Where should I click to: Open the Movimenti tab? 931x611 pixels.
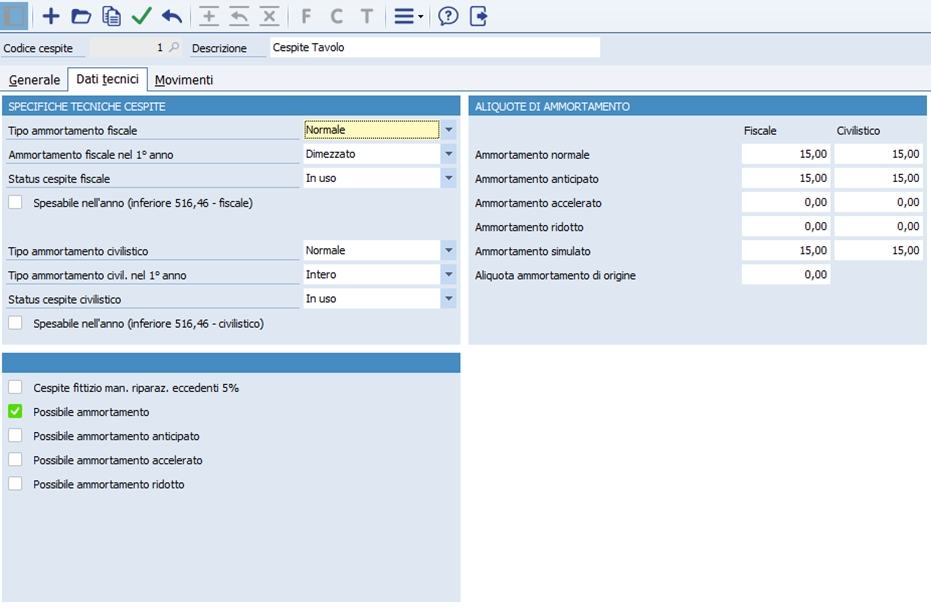183,80
